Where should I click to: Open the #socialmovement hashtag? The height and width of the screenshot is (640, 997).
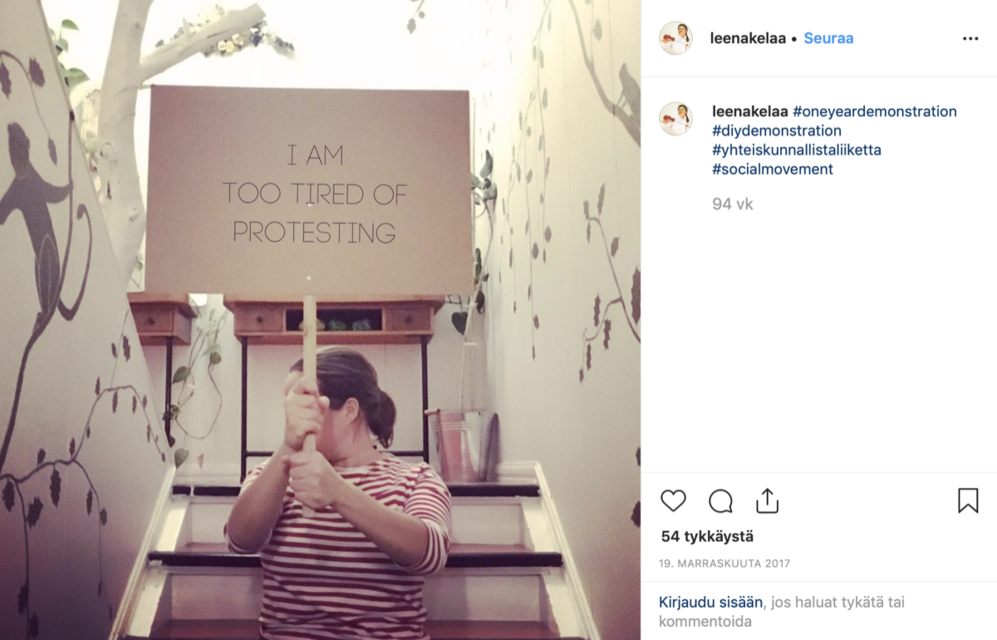coord(772,169)
